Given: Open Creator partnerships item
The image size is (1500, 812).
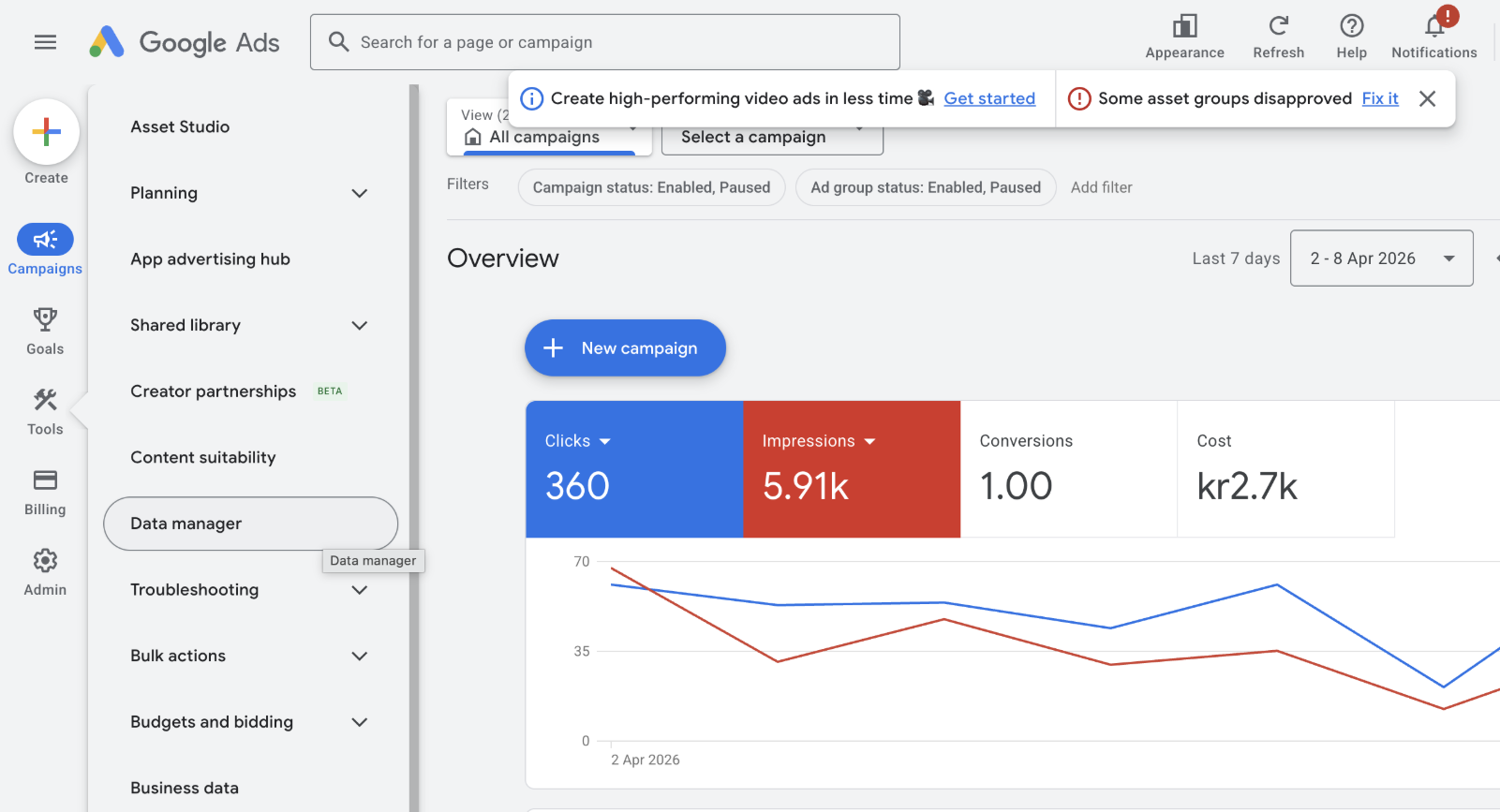Looking at the screenshot, I should coord(213,391).
